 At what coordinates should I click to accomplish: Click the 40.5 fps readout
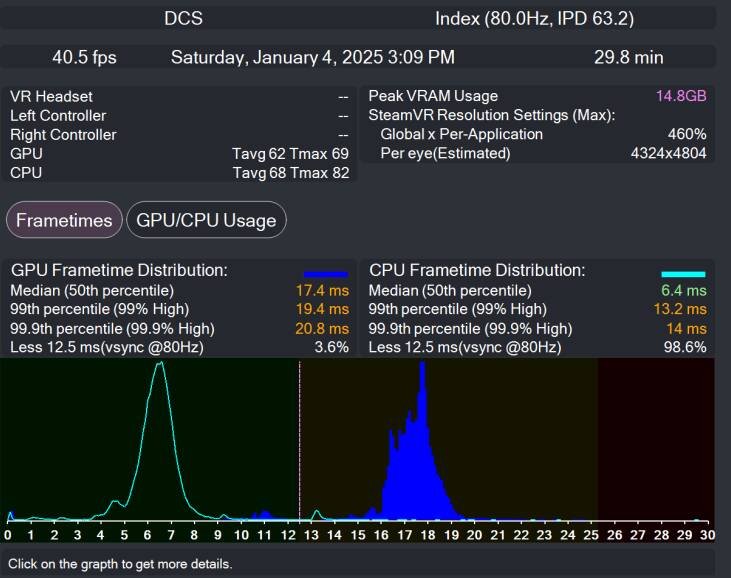click(x=84, y=57)
